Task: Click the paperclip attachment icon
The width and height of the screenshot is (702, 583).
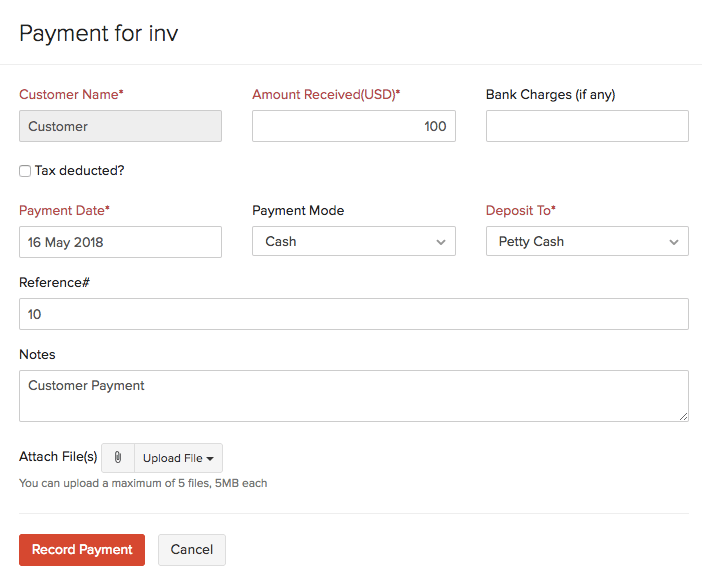Action: (118, 458)
